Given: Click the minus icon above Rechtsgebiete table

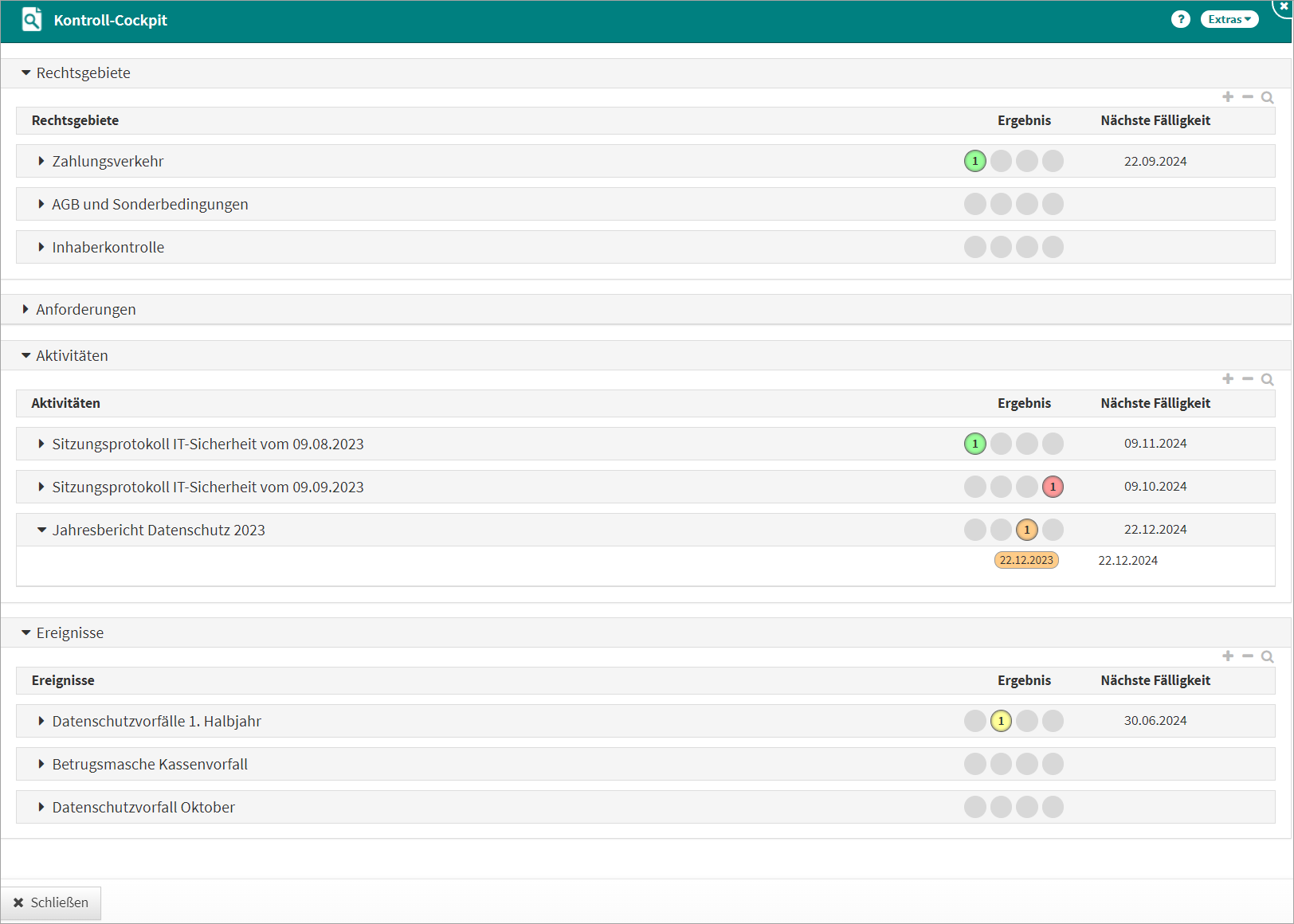Looking at the screenshot, I should click(1248, 97).
